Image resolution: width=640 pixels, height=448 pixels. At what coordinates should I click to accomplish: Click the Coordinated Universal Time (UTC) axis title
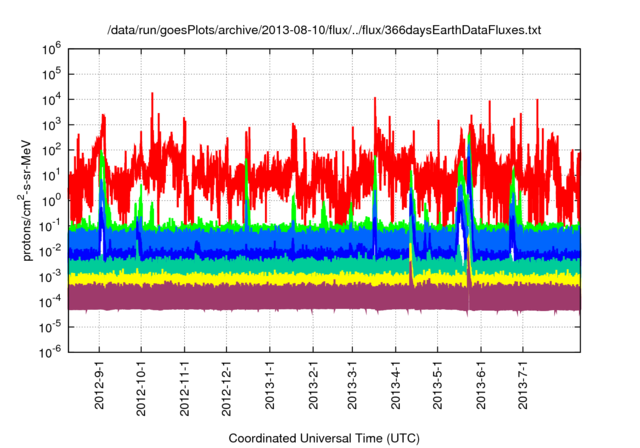click(324, 439)
